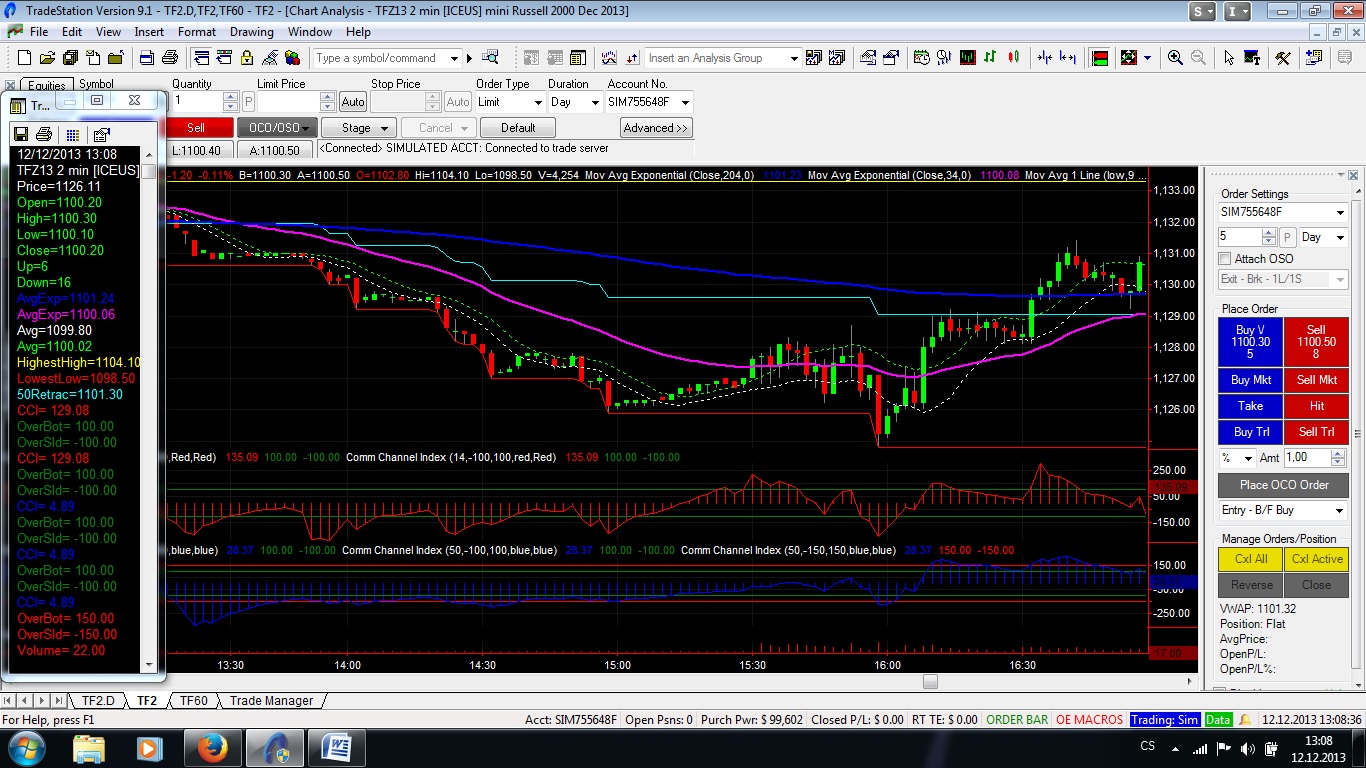1366x768 pixels.
Task: Click the zoom in magnifier icon
Action: click(x=1175, y=58)
